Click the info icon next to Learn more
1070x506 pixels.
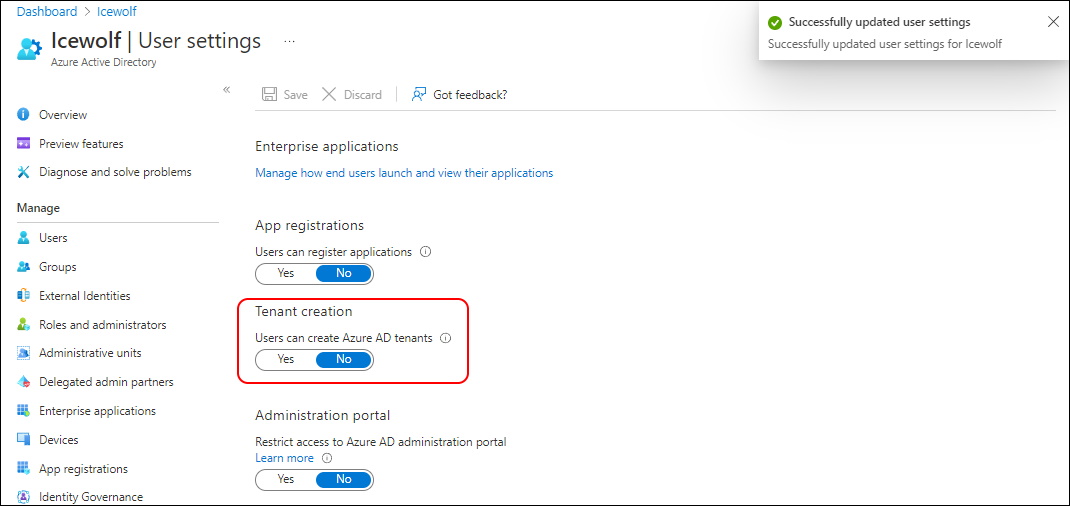pyautogui.click(x=327, y=458)
